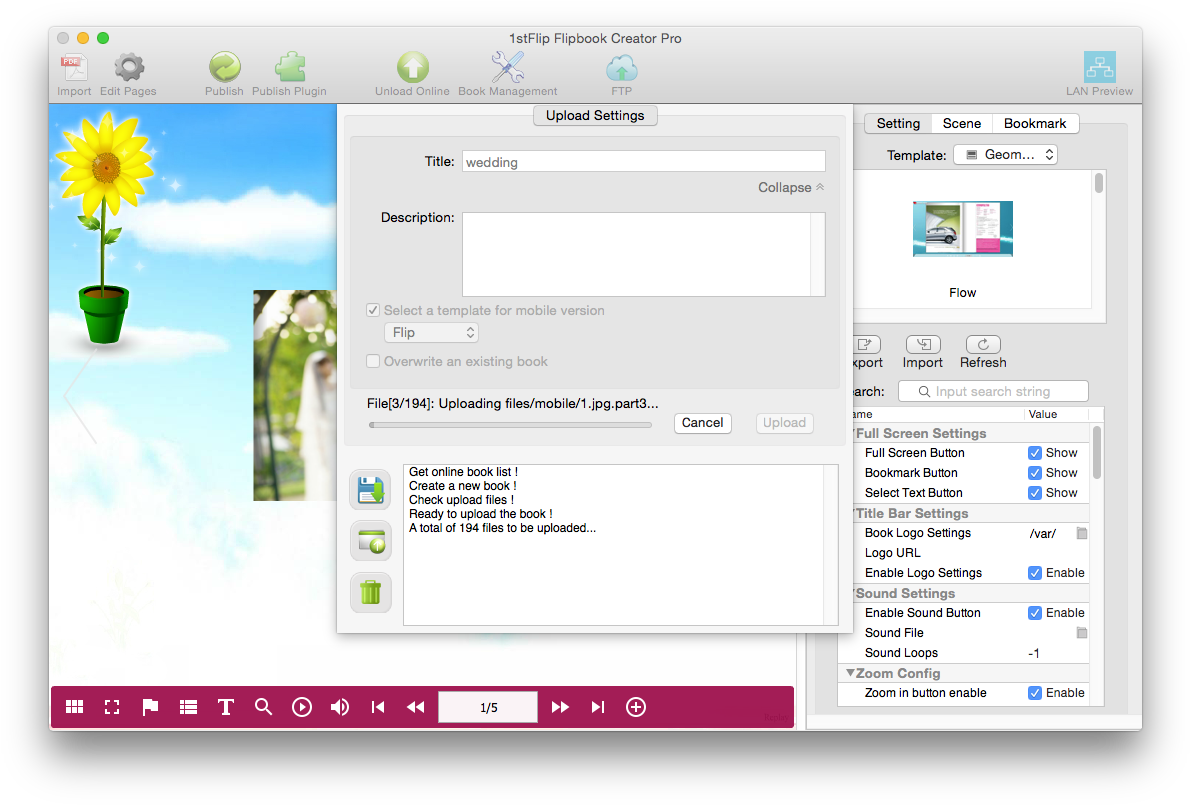This screenshot has width=1190, height=805.
Task: Switch to the Setting tab
Action: 898,124
